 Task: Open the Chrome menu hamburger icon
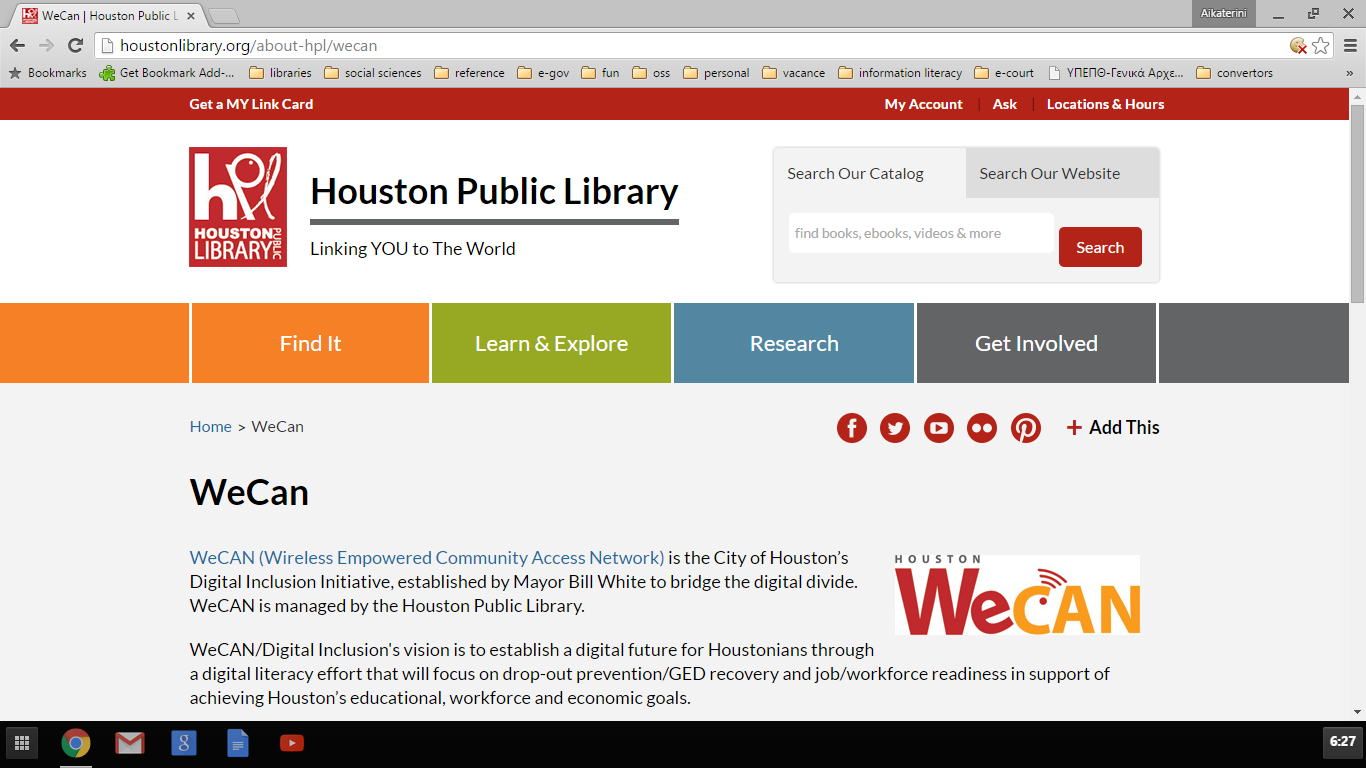pyautogui.click(x=1350, y=45)
